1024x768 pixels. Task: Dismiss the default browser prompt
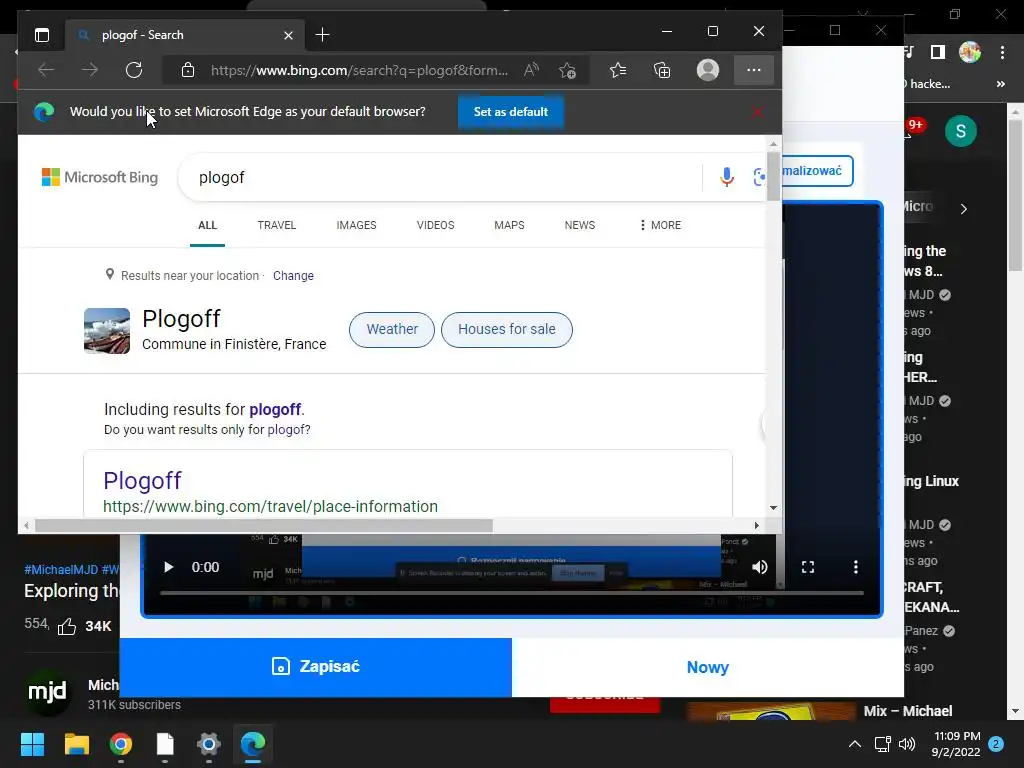[757, 112]
